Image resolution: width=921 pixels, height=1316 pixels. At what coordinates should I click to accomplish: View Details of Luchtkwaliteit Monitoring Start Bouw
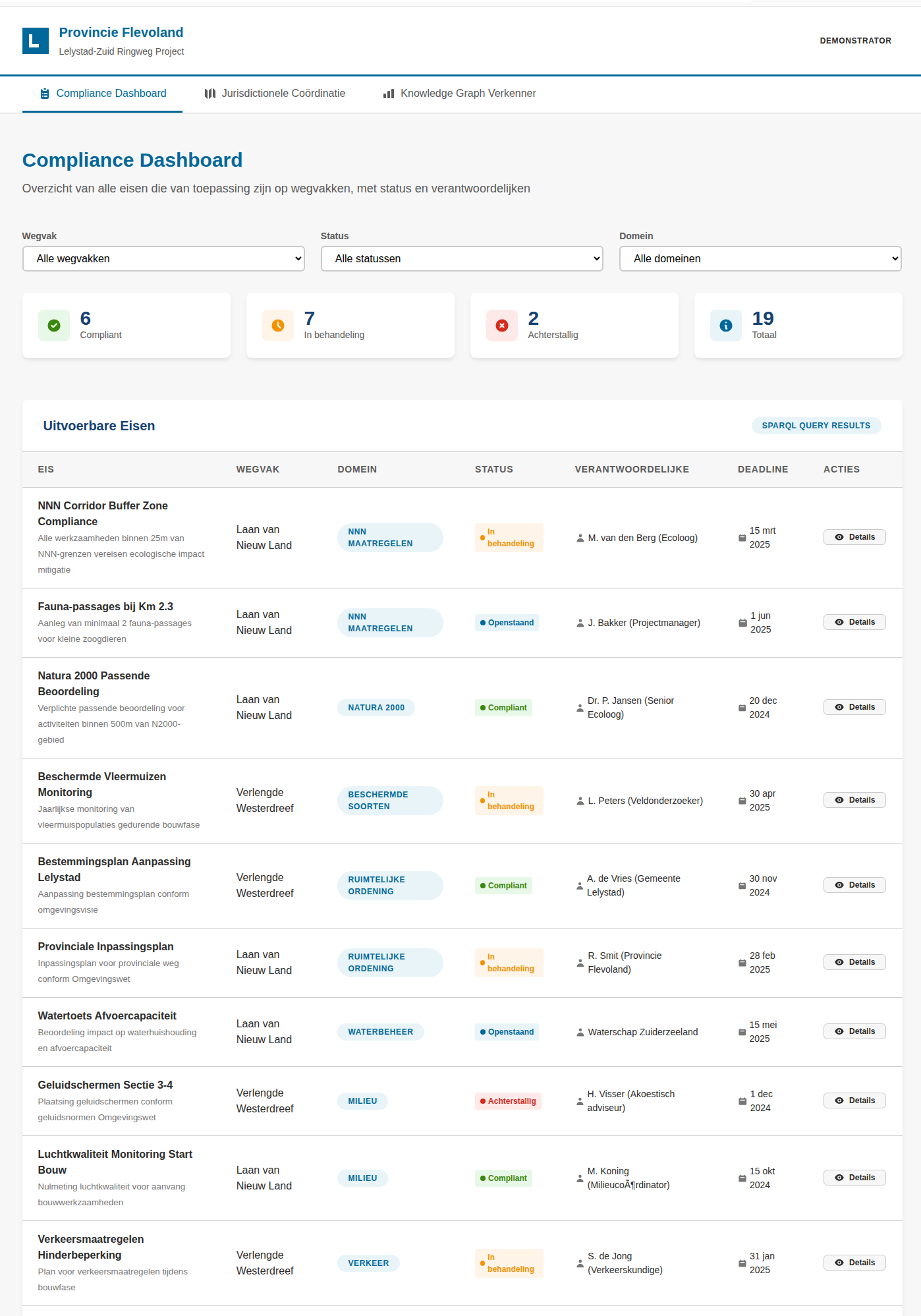tap(854, 1178)
